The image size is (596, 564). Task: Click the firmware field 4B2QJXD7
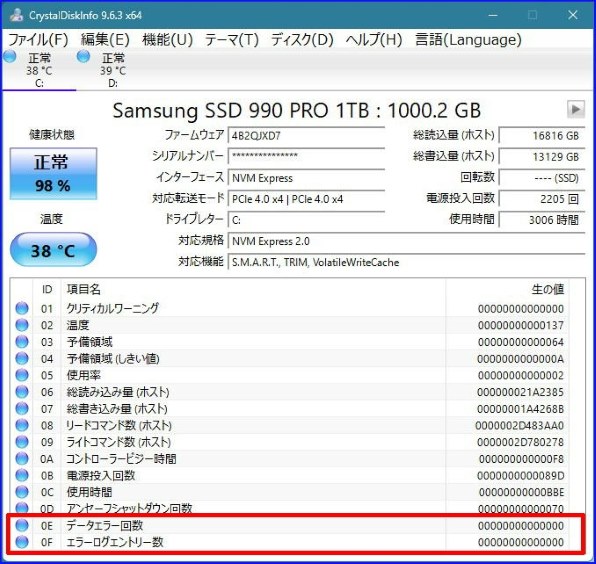point(306,136)
